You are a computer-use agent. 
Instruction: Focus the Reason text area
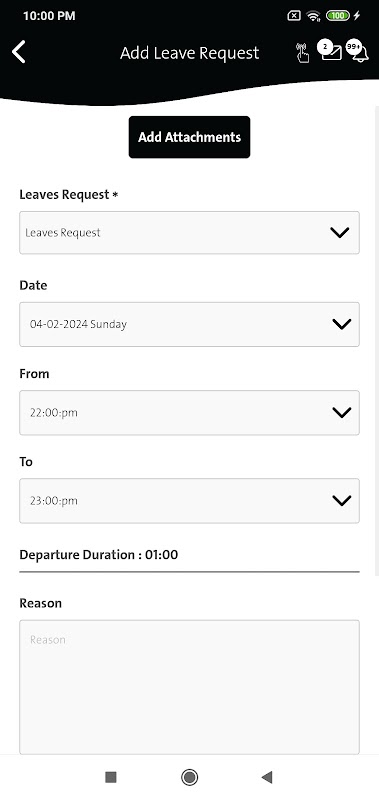tap(189, 687)
